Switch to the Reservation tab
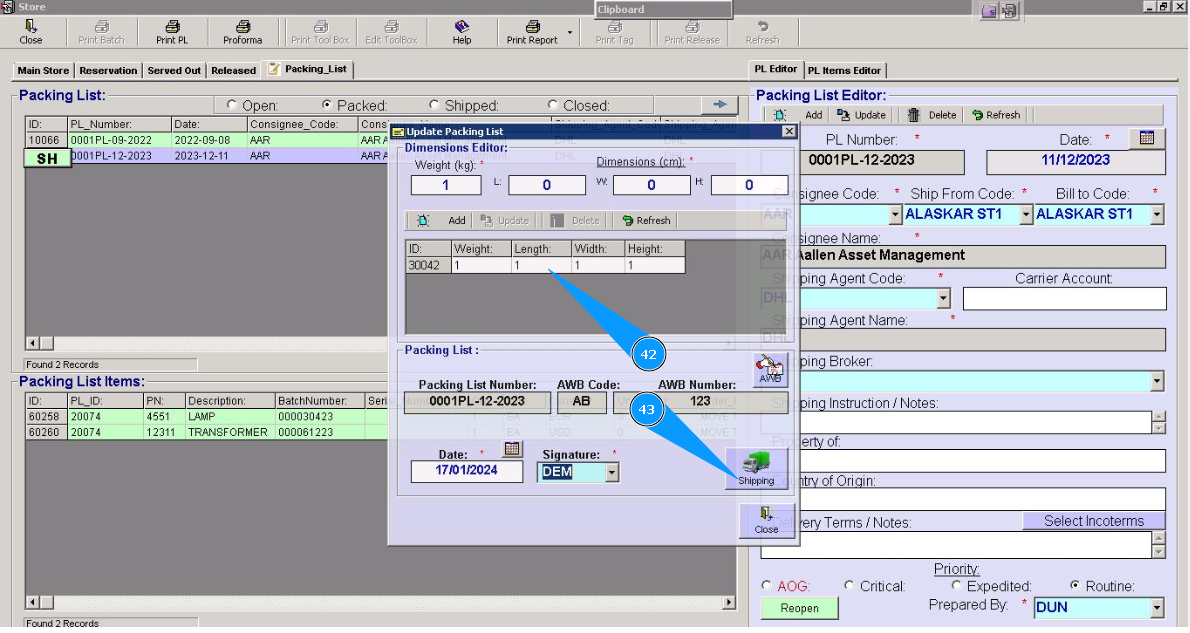 point(109,70)
